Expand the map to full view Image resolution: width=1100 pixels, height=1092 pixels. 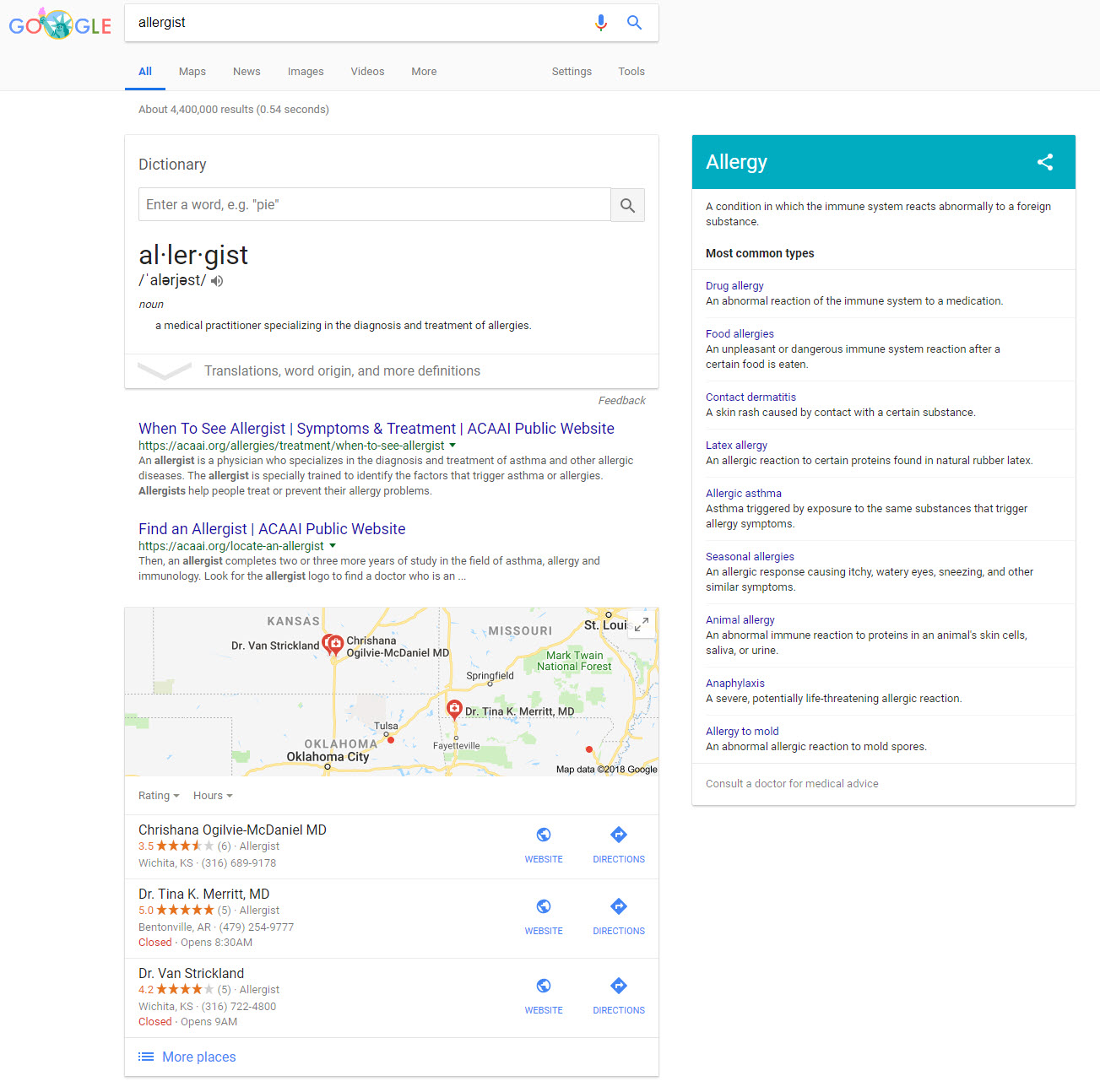(x=642, y=624)
